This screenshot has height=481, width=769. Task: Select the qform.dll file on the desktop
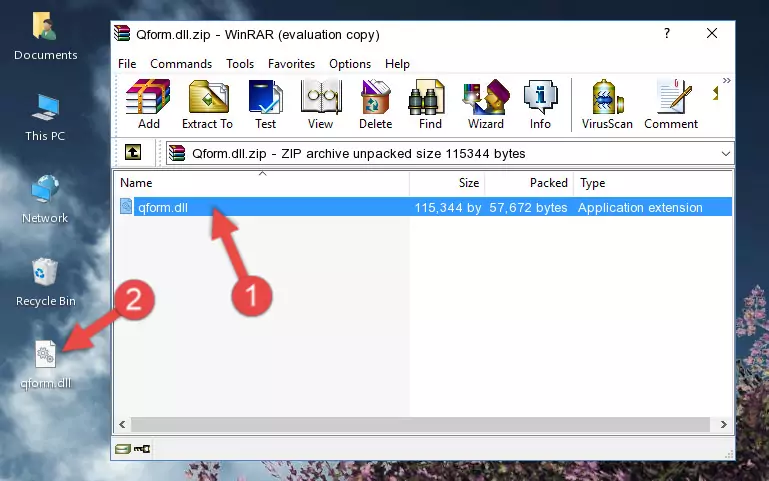point(46,365)
